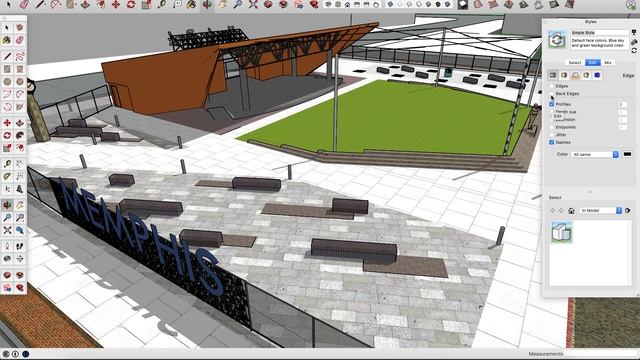The image size is (640, 360).
Task: Click the Styles panel home icon
Action: (571, 211)
